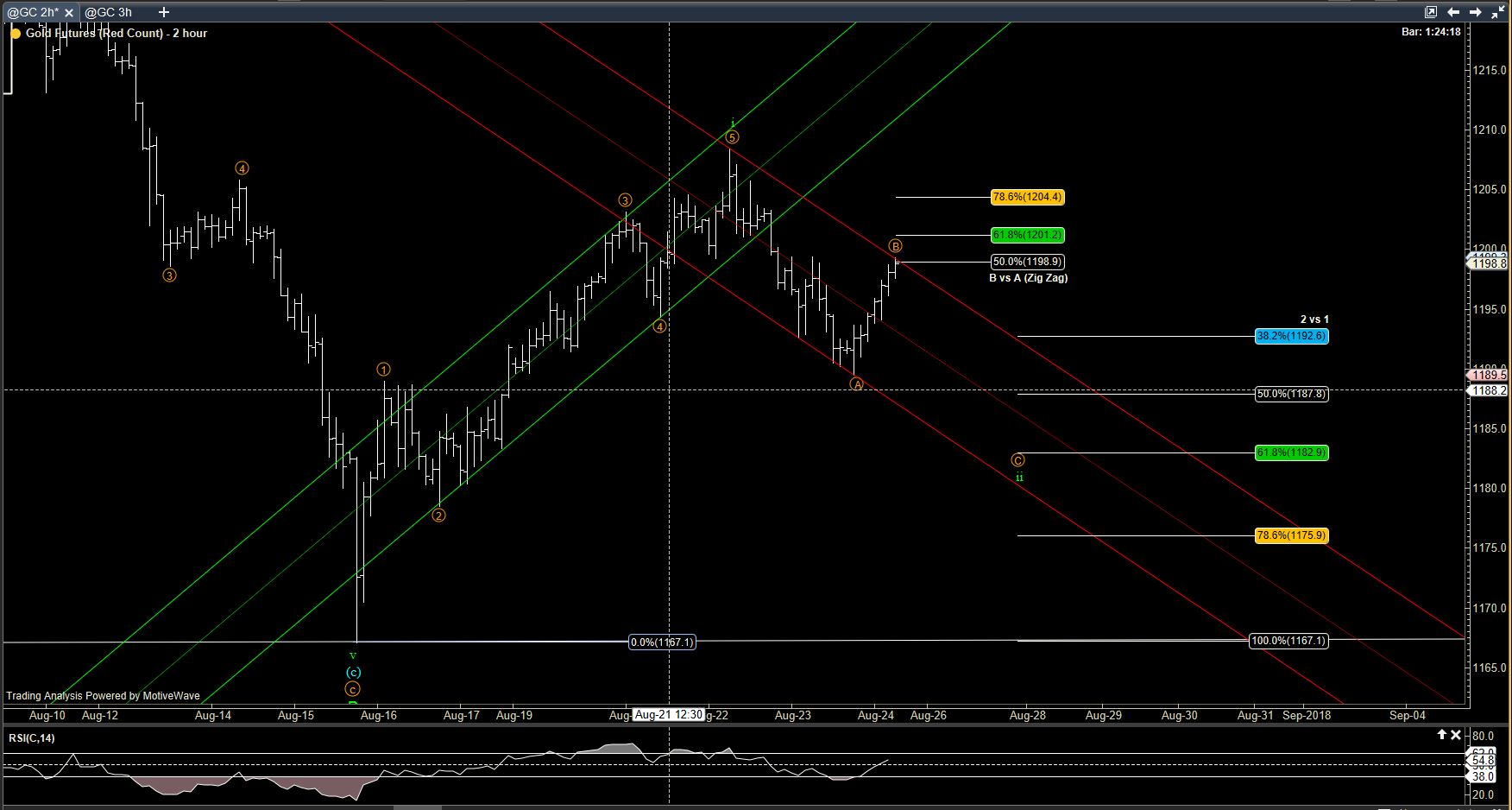
Task: Click the 1198.8 current price tag
Action: [x=1489, y=263]
